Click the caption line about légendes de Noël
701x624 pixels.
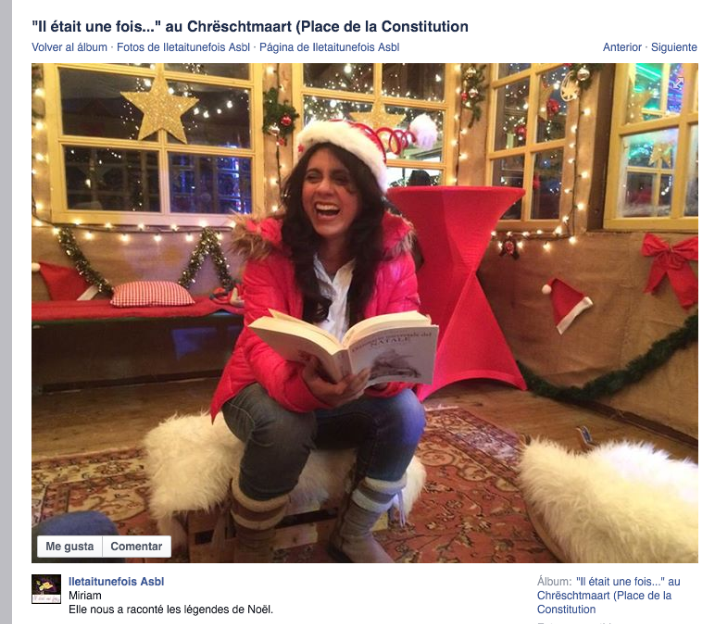pyautogui.click(x=170, y=609)
